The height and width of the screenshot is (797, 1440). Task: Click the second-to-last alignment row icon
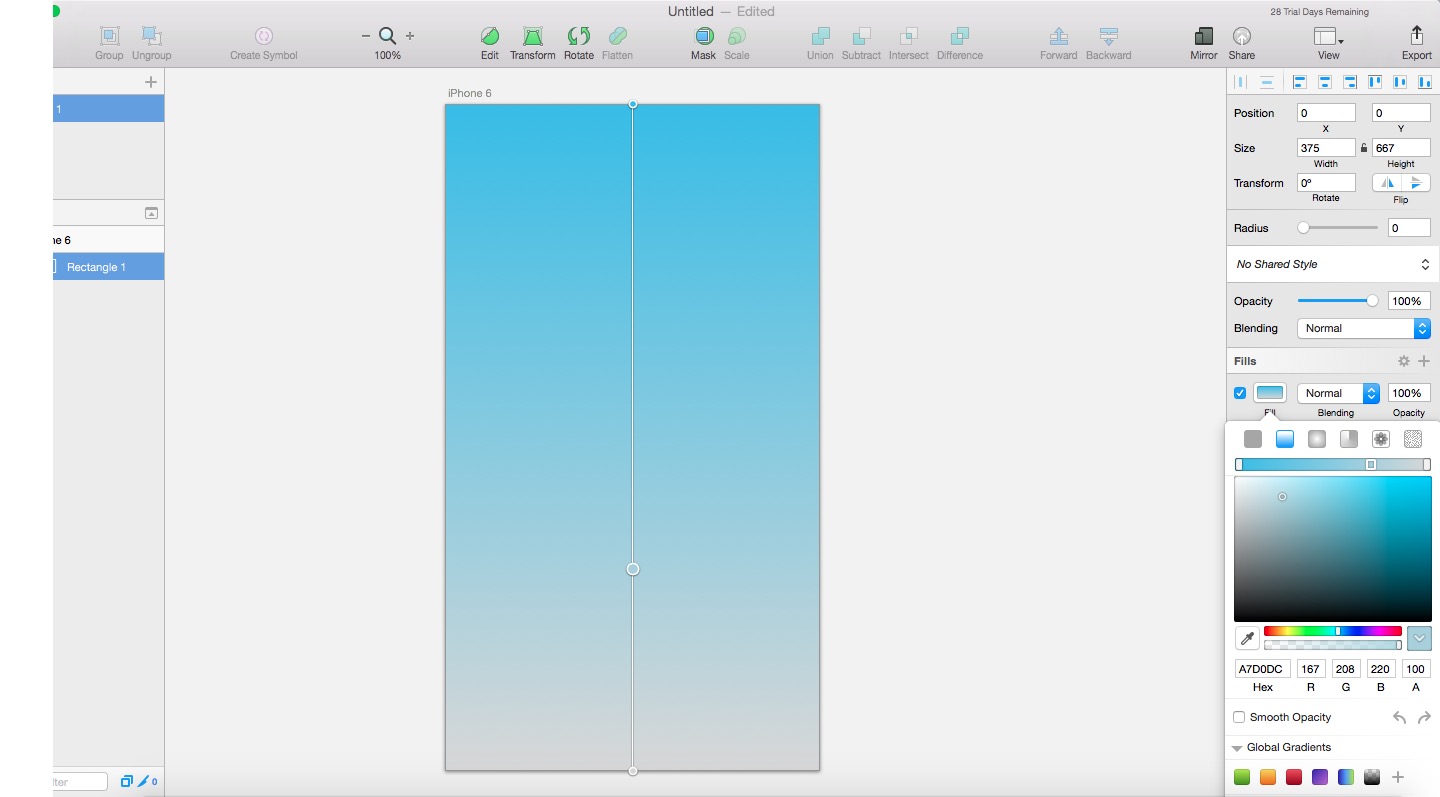[x=1400, y=82]
